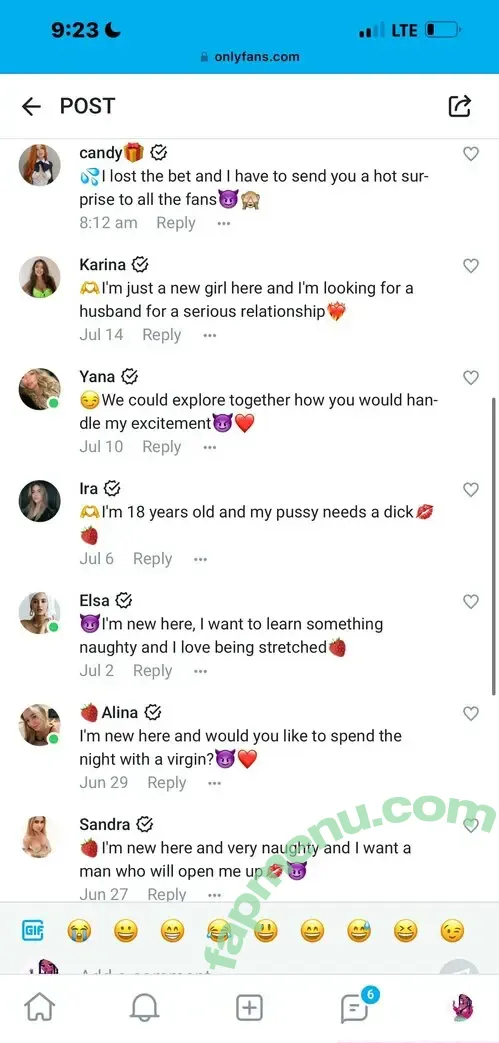Open the share icon in post header
The height and width of the screenshot is (1043, 499).
(x=460, y=106)
